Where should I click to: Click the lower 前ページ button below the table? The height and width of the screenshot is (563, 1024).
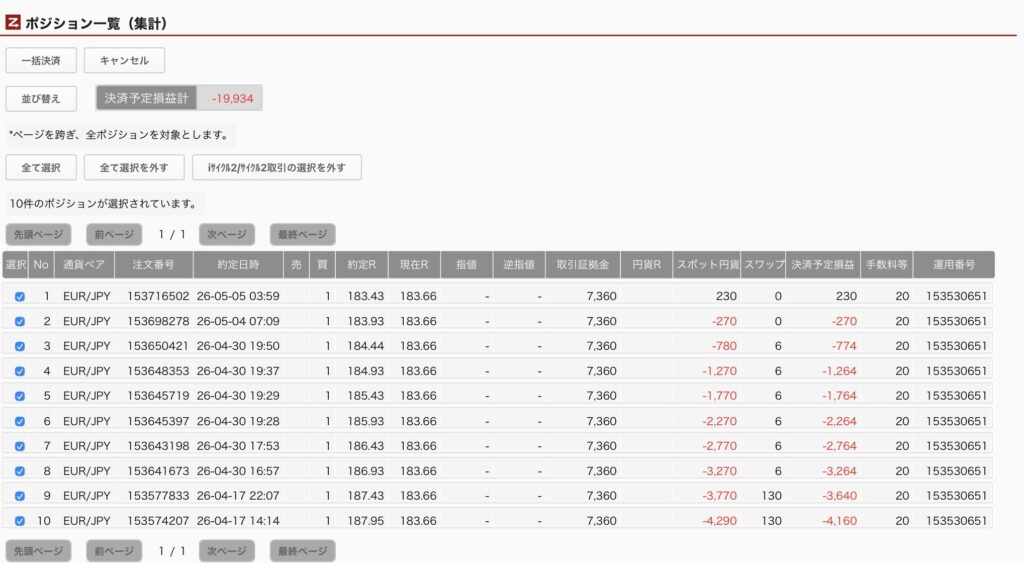[x=114, y=551]
